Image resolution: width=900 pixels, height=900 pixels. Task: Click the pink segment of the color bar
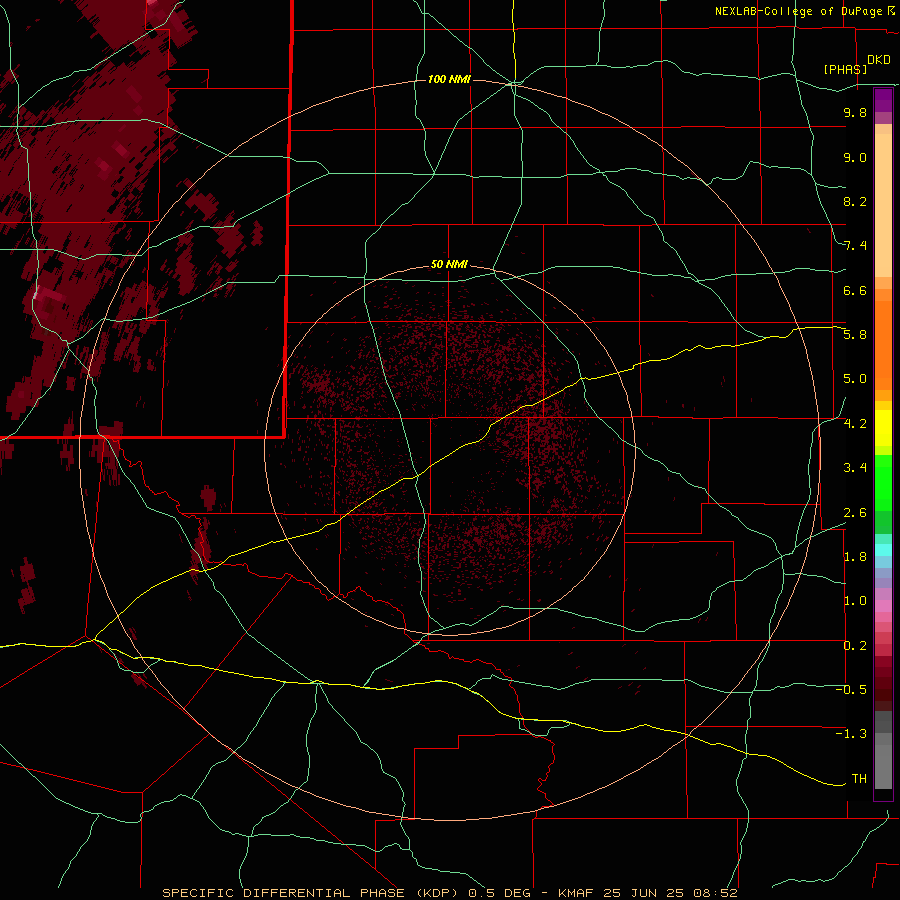coord(883,606)
